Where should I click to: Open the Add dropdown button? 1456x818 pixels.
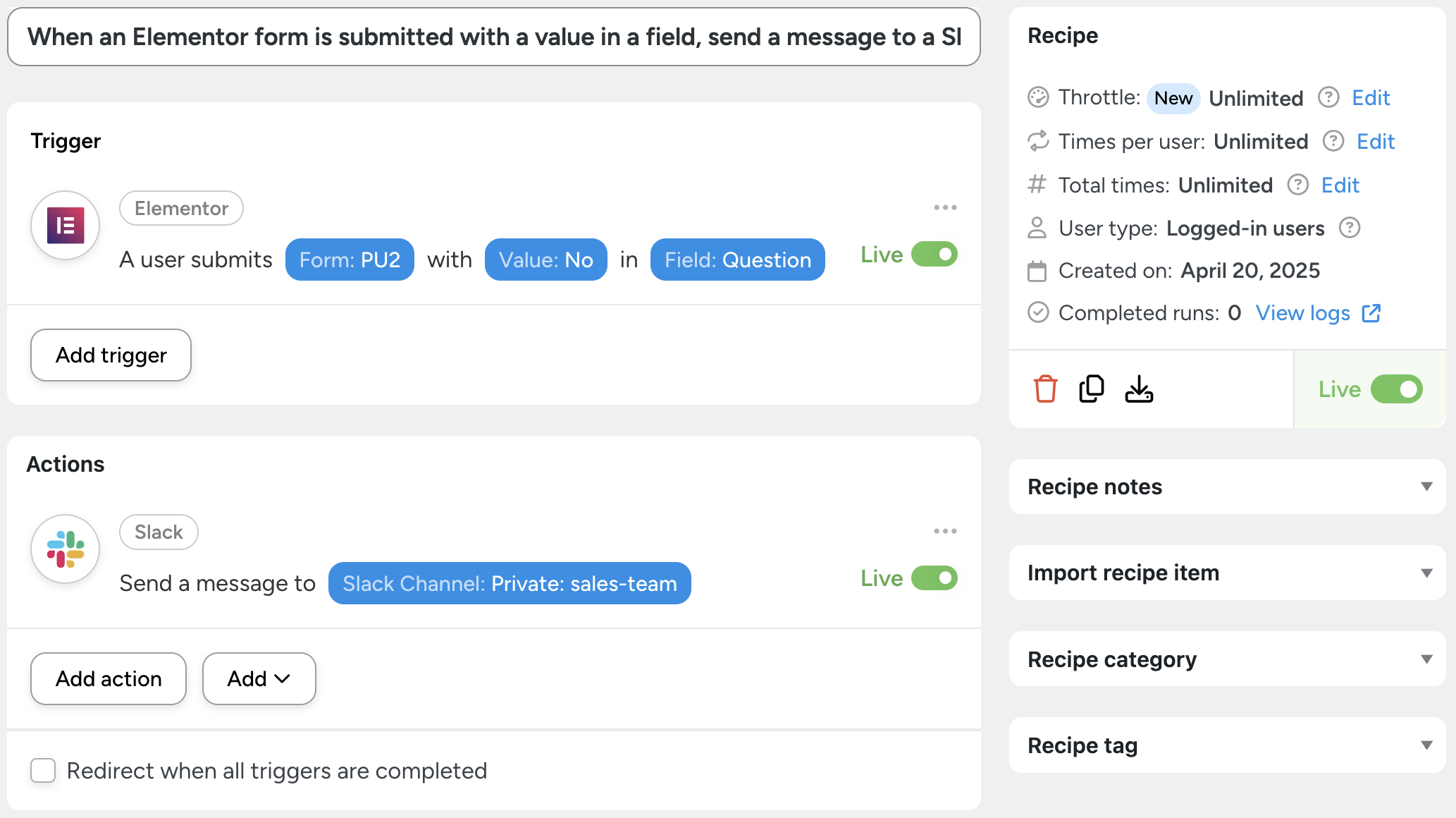(x=259, y=678)
